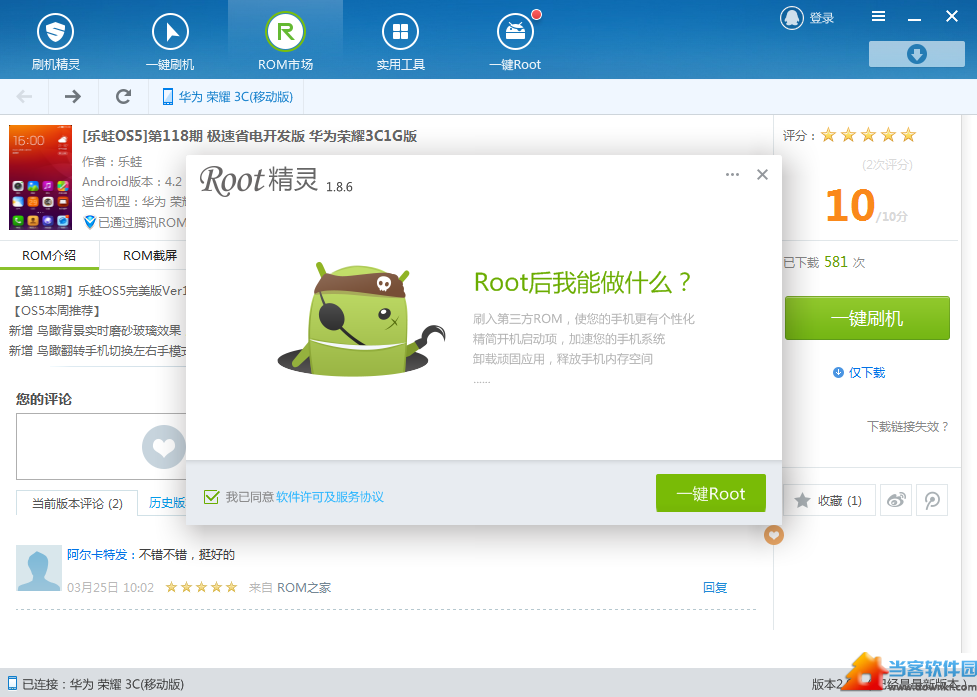This screenshot has height=697, width=977.
Task: Click the 收藏 favorite button
Action: point(829,500)
